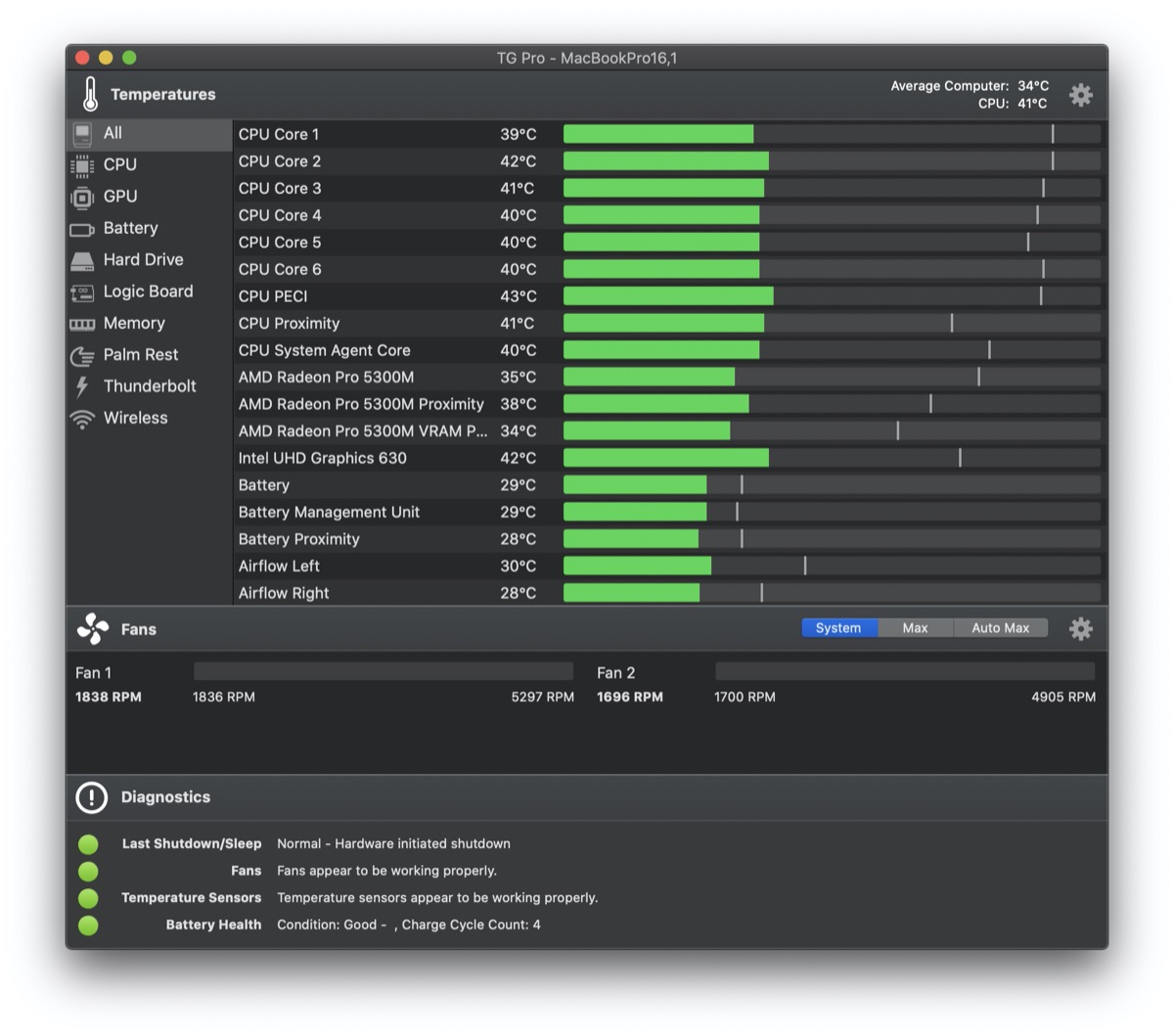Show All temperature sensors
The image size is (1174, 1036).
coord(113,133)
